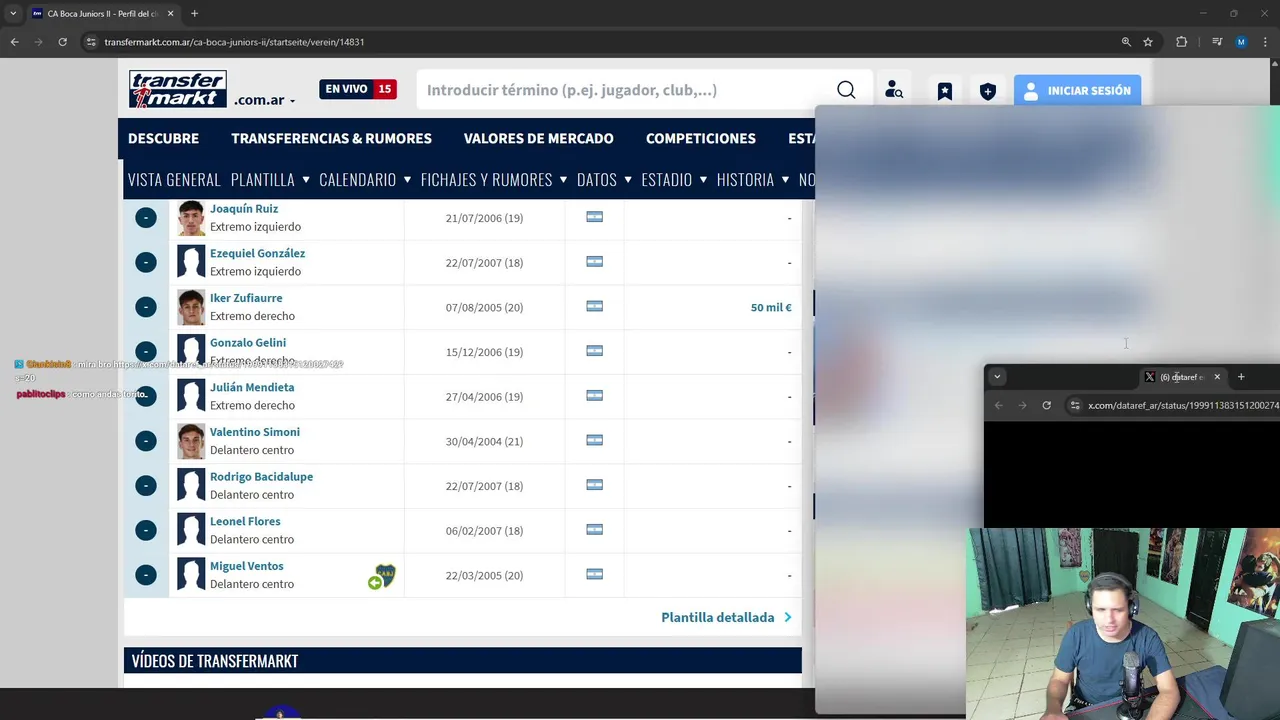Close the CA Boca Juniors II tab
Viewport: 1280px width, 720px height.
click(x=170, y=14)
